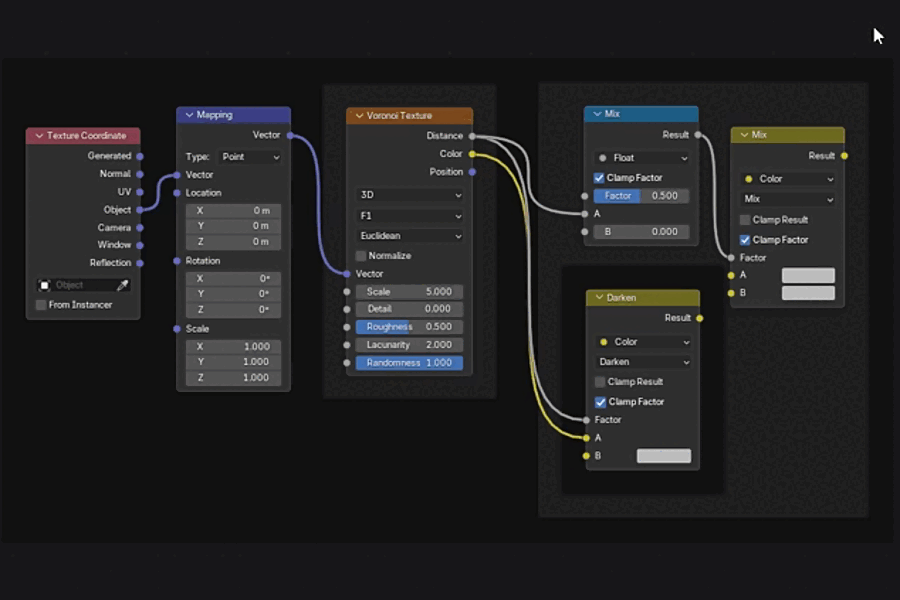Collapse the Texture Coordinate node
Viewport: 900px width, 600px height.
(40, 136)
